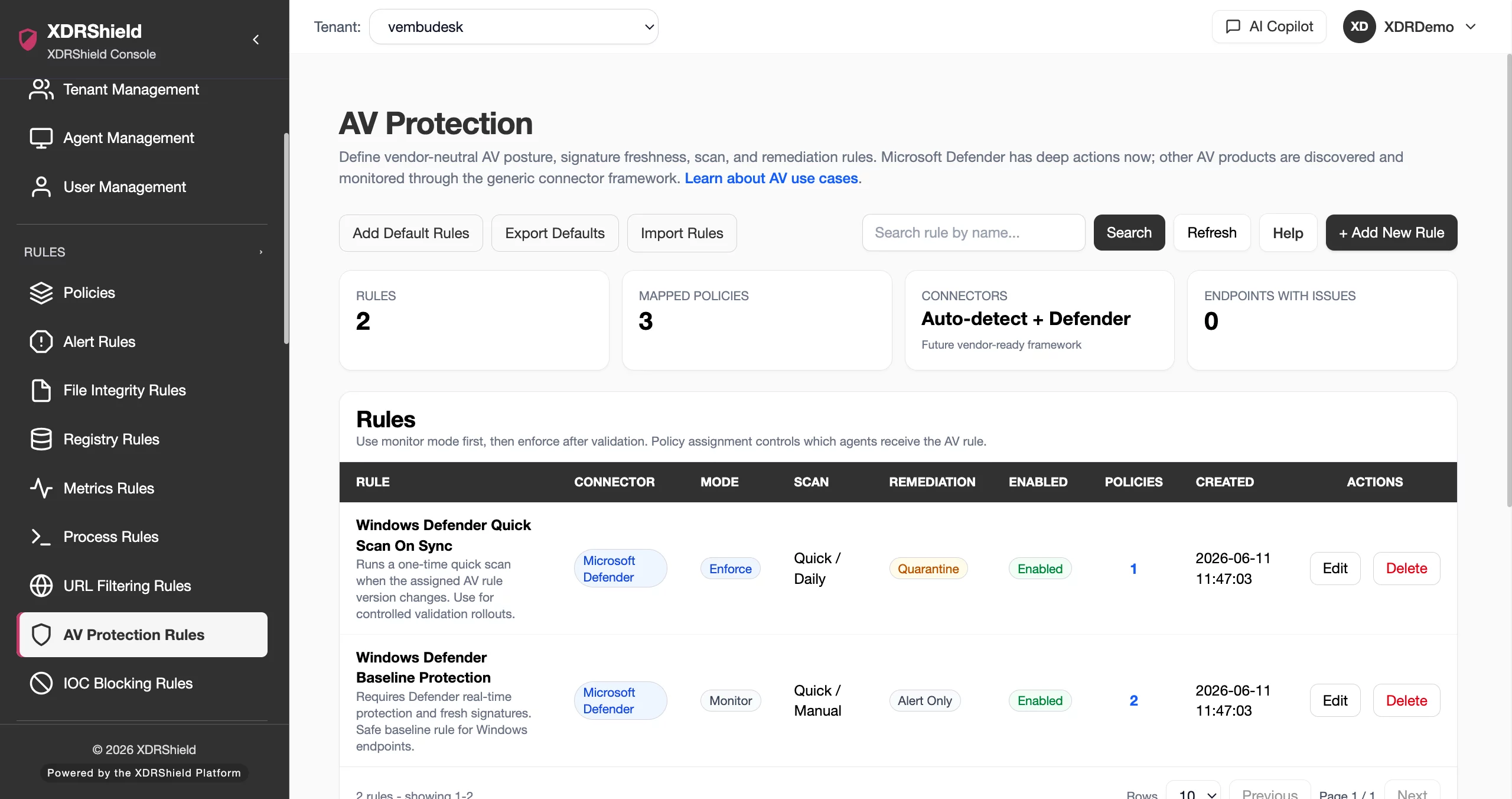Click the AV Protection Rules shield icon

pos(41,635)
